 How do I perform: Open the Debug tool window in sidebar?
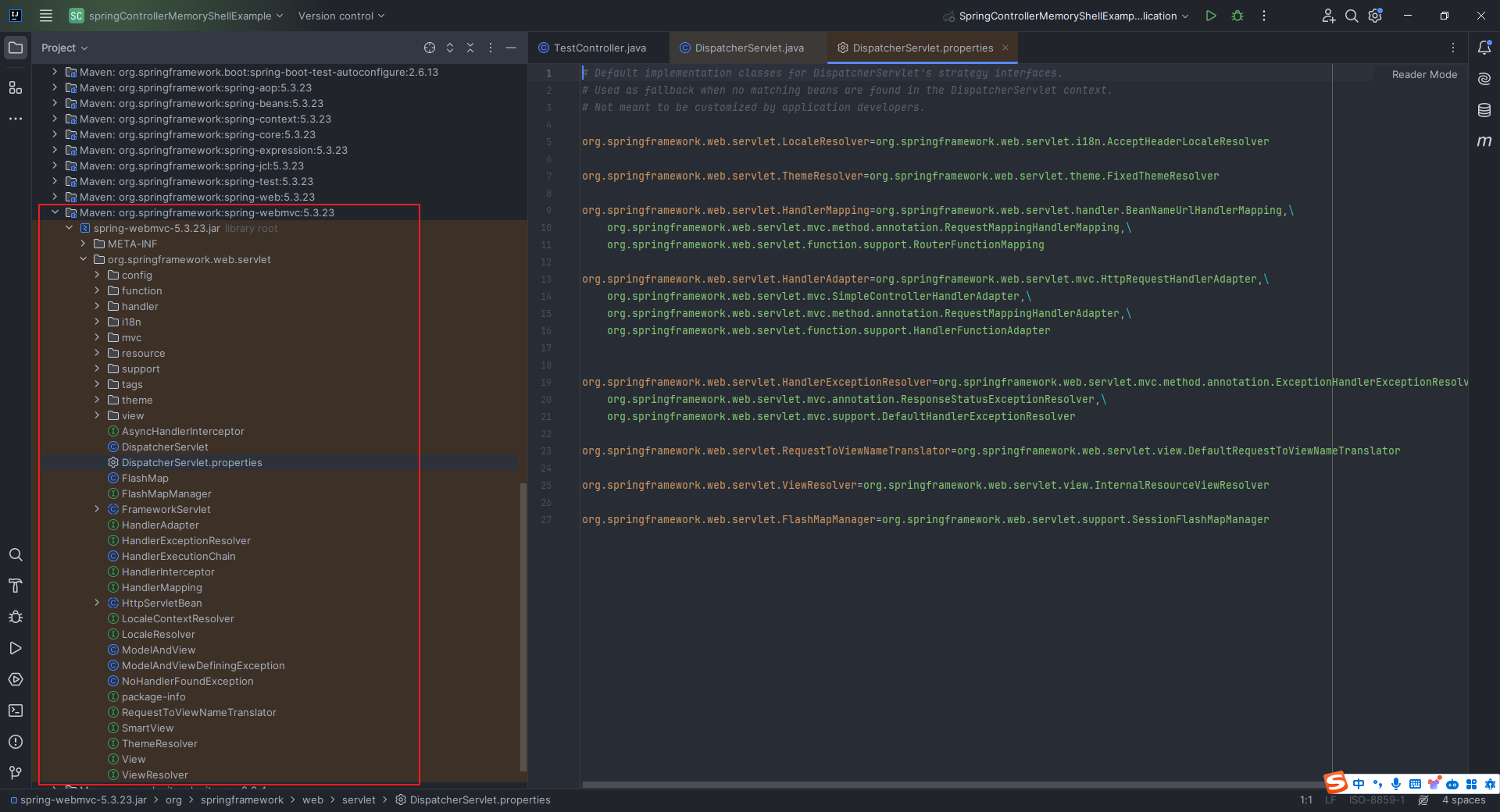coord(16,617)
